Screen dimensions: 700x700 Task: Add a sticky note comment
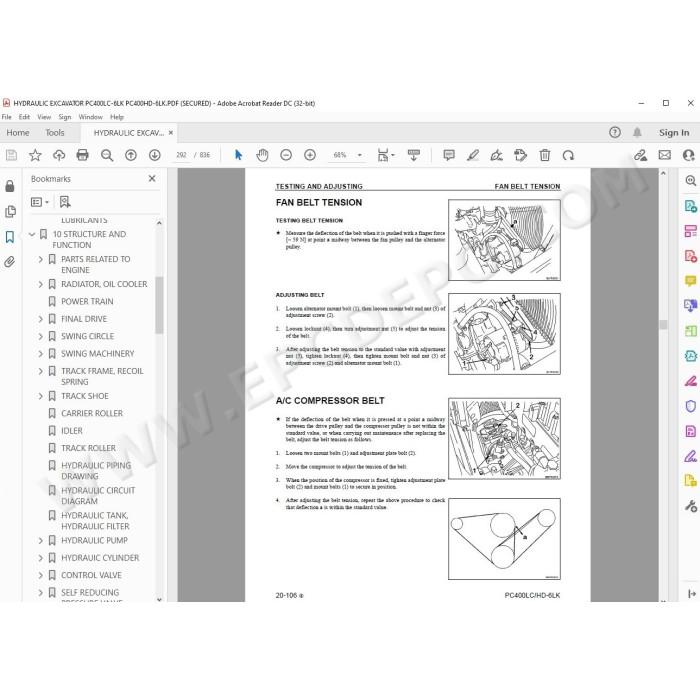pos(449,155)
